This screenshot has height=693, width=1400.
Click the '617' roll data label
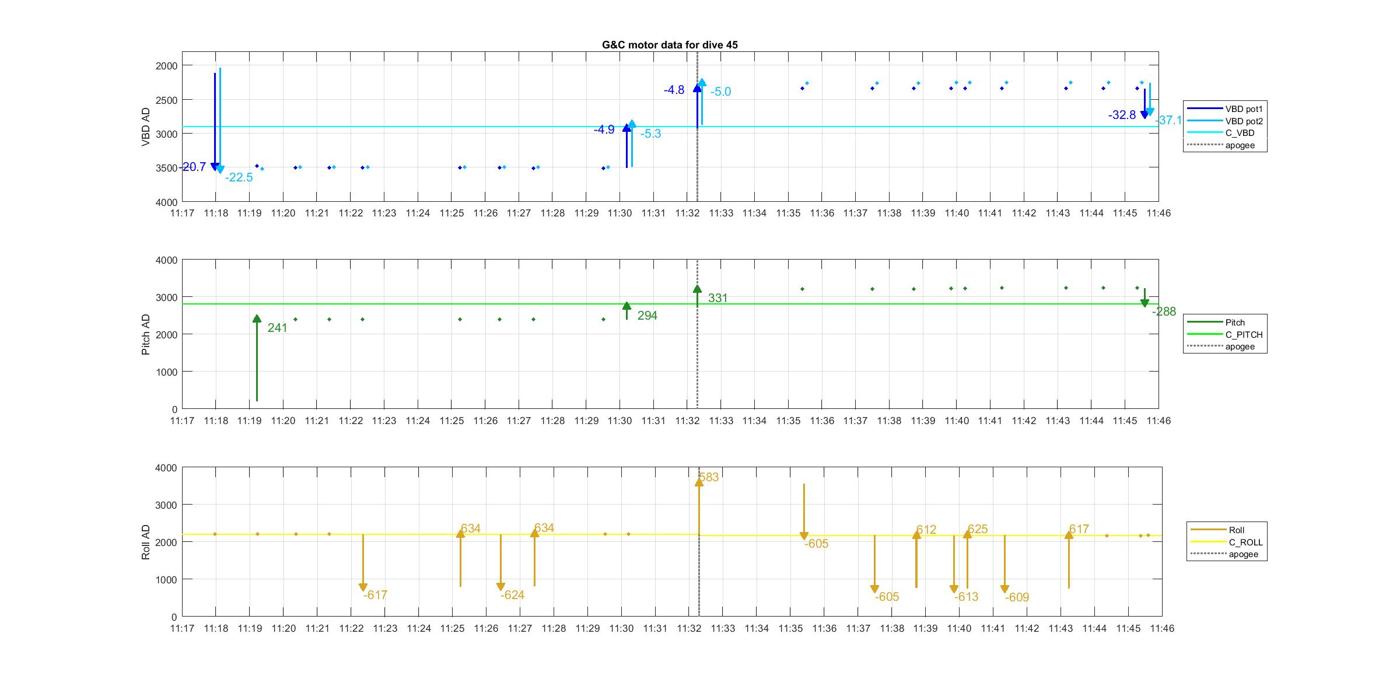[1078, 529]
